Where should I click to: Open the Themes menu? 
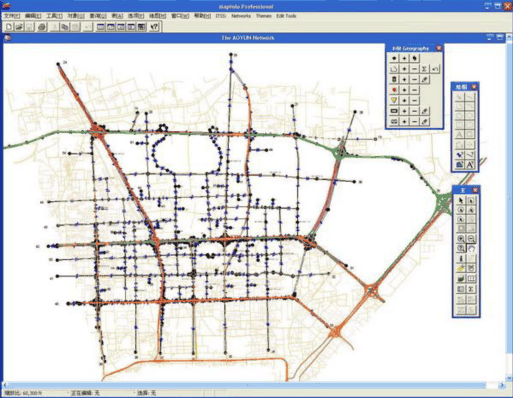264,16
